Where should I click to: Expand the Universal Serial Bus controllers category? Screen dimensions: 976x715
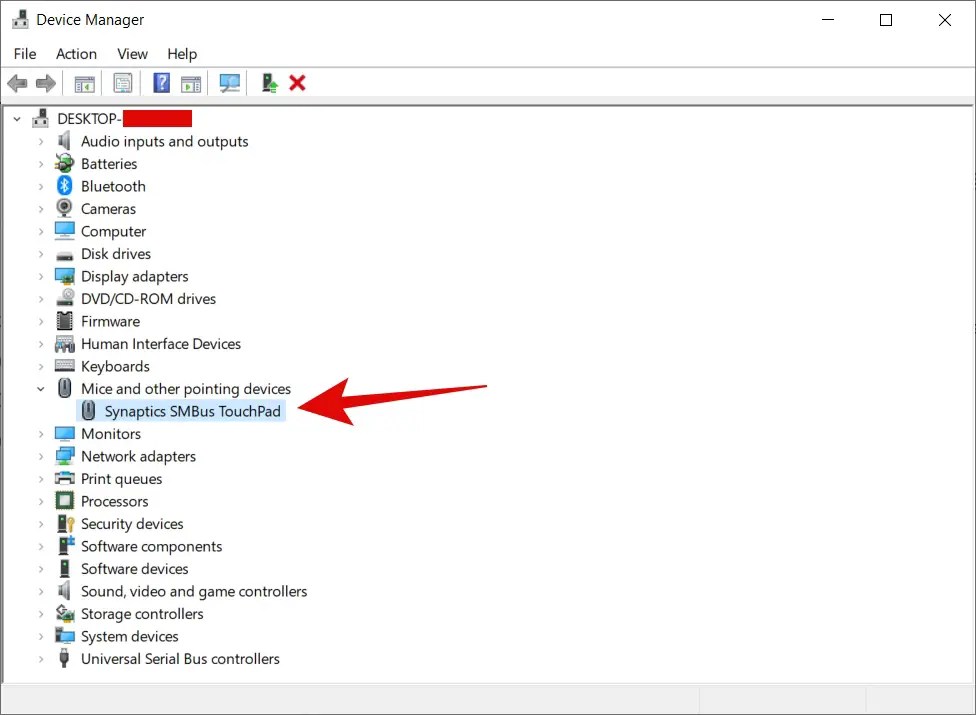pos(40,659)
